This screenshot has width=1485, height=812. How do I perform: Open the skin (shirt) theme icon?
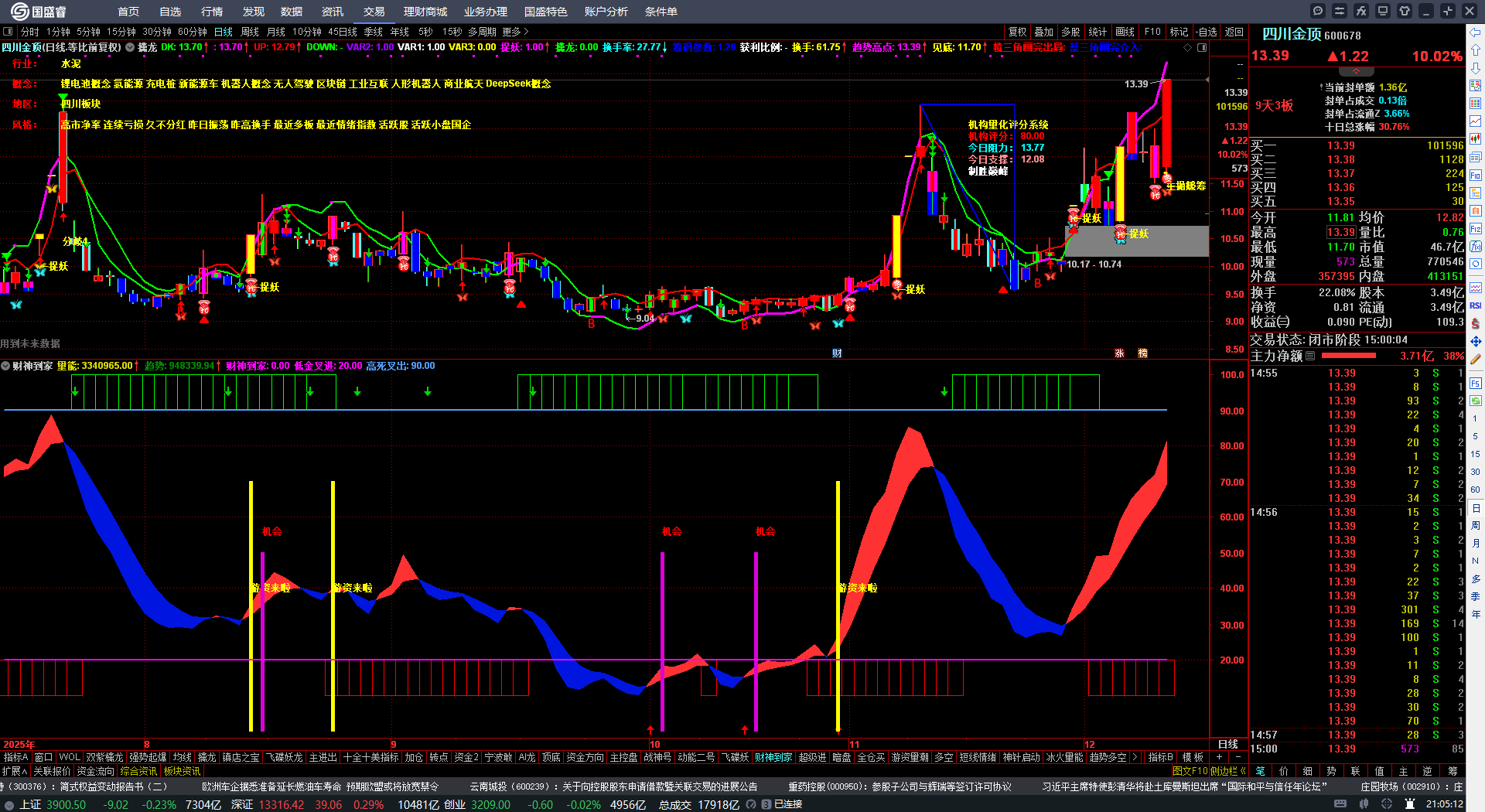pyautogui.click(x=1405, y=11)
